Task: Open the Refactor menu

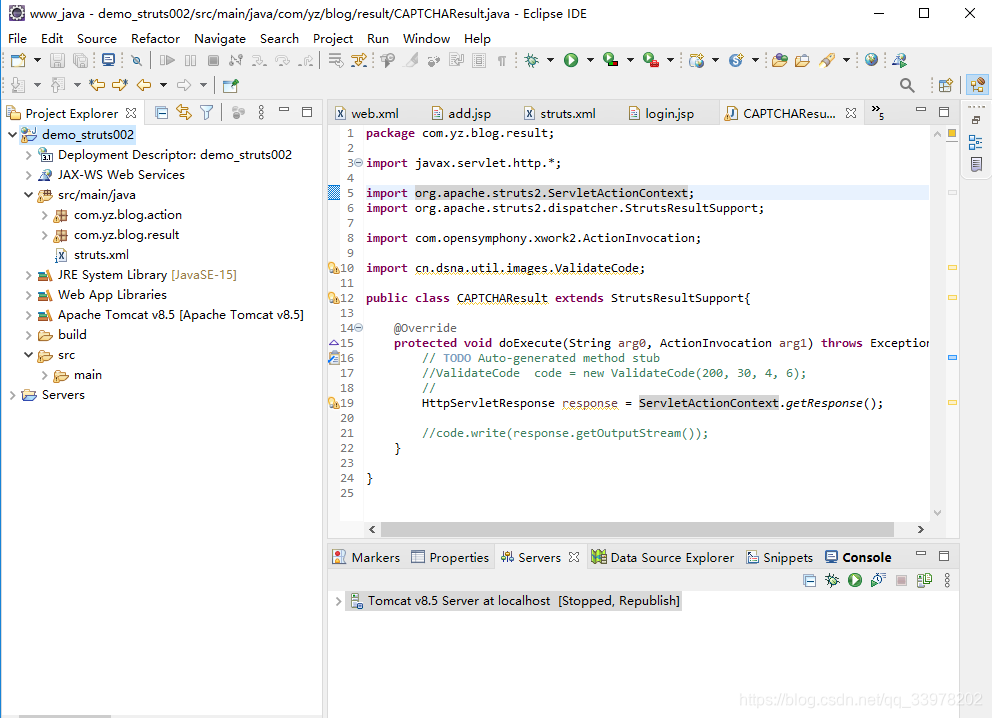Action: [155, 38]
